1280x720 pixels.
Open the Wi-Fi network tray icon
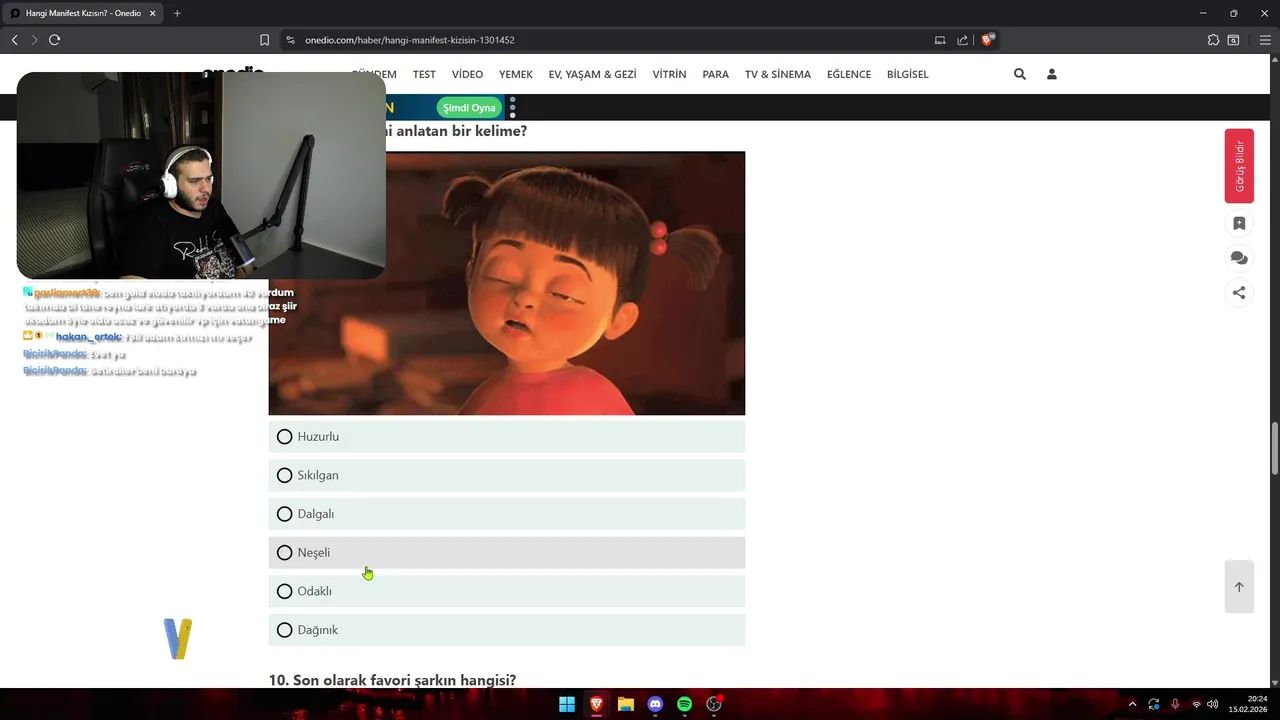(1196, 704)
